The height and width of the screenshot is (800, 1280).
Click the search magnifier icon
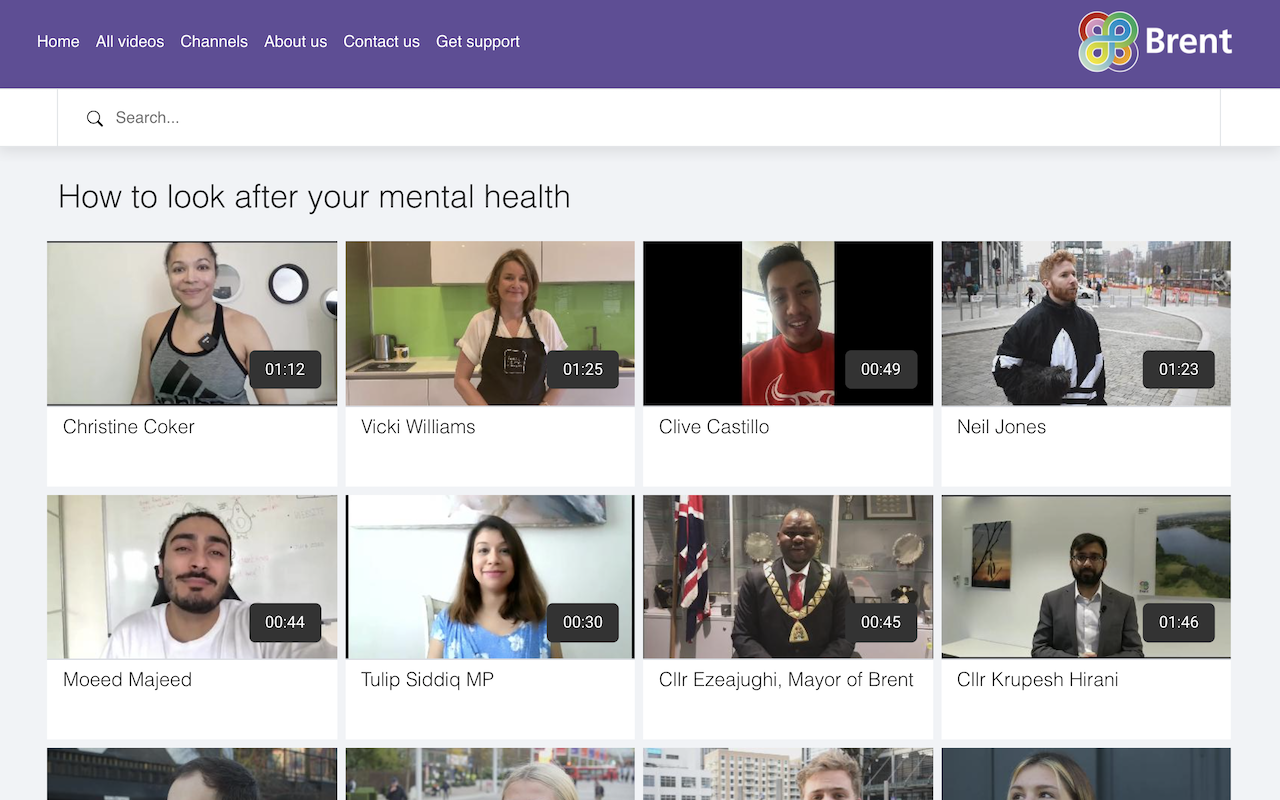95,118
